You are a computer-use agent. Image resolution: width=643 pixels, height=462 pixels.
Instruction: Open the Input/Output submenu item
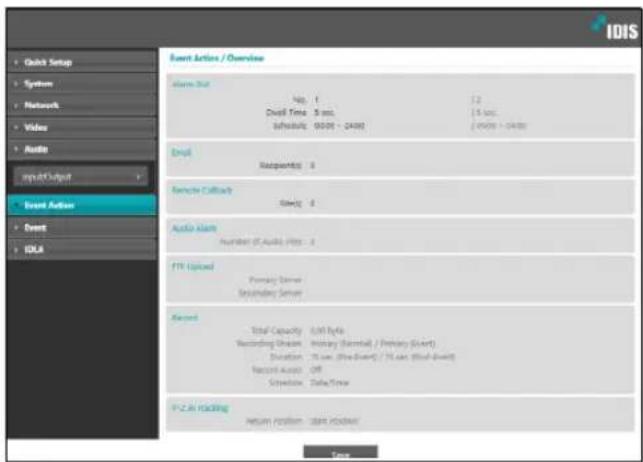pos(81,177)
